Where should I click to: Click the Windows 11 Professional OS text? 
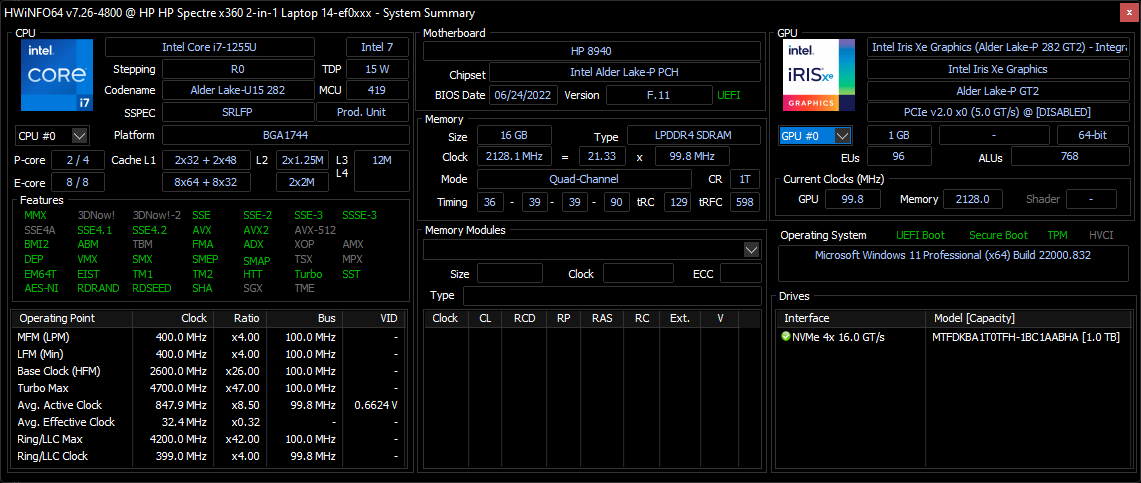[x=953, y=255]
